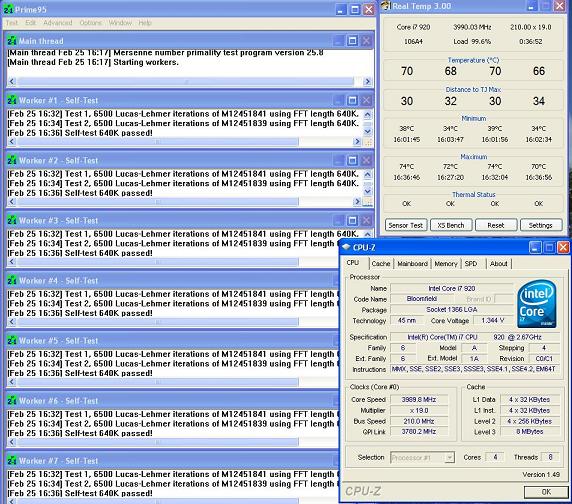
Task: Maximize the Worker #2 child window
Action: coord(352,160)
